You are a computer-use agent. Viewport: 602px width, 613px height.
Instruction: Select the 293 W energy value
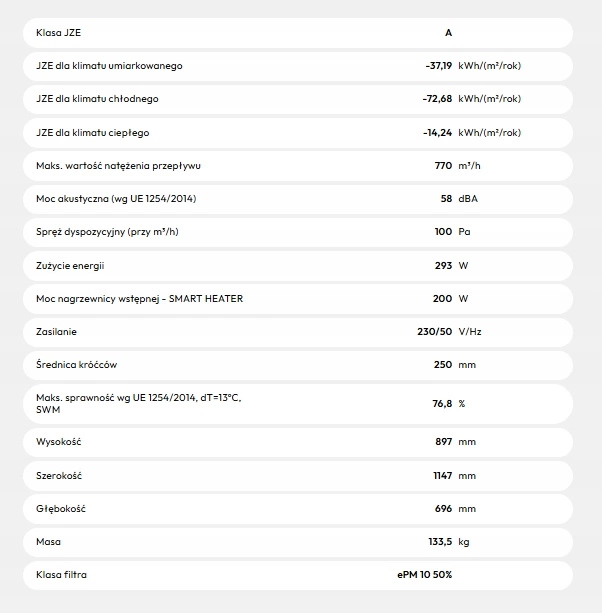click(444, 265)
